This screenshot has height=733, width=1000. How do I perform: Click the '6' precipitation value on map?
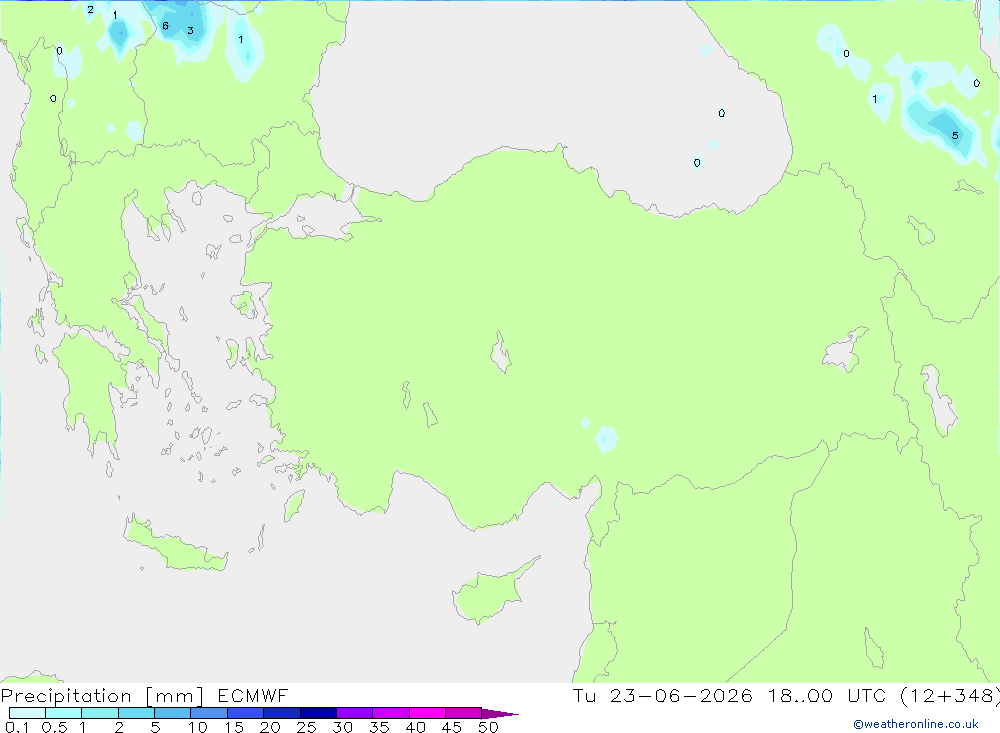pos(166,26)
